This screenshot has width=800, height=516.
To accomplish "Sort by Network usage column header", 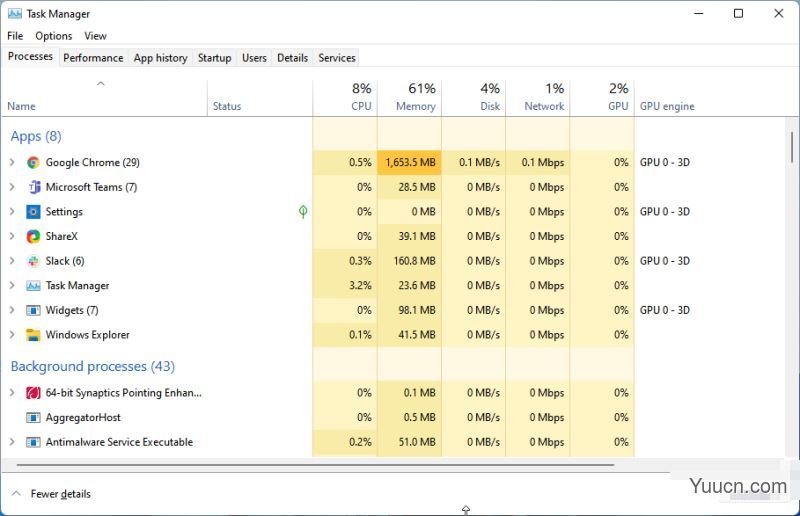I will coord(538,98).
